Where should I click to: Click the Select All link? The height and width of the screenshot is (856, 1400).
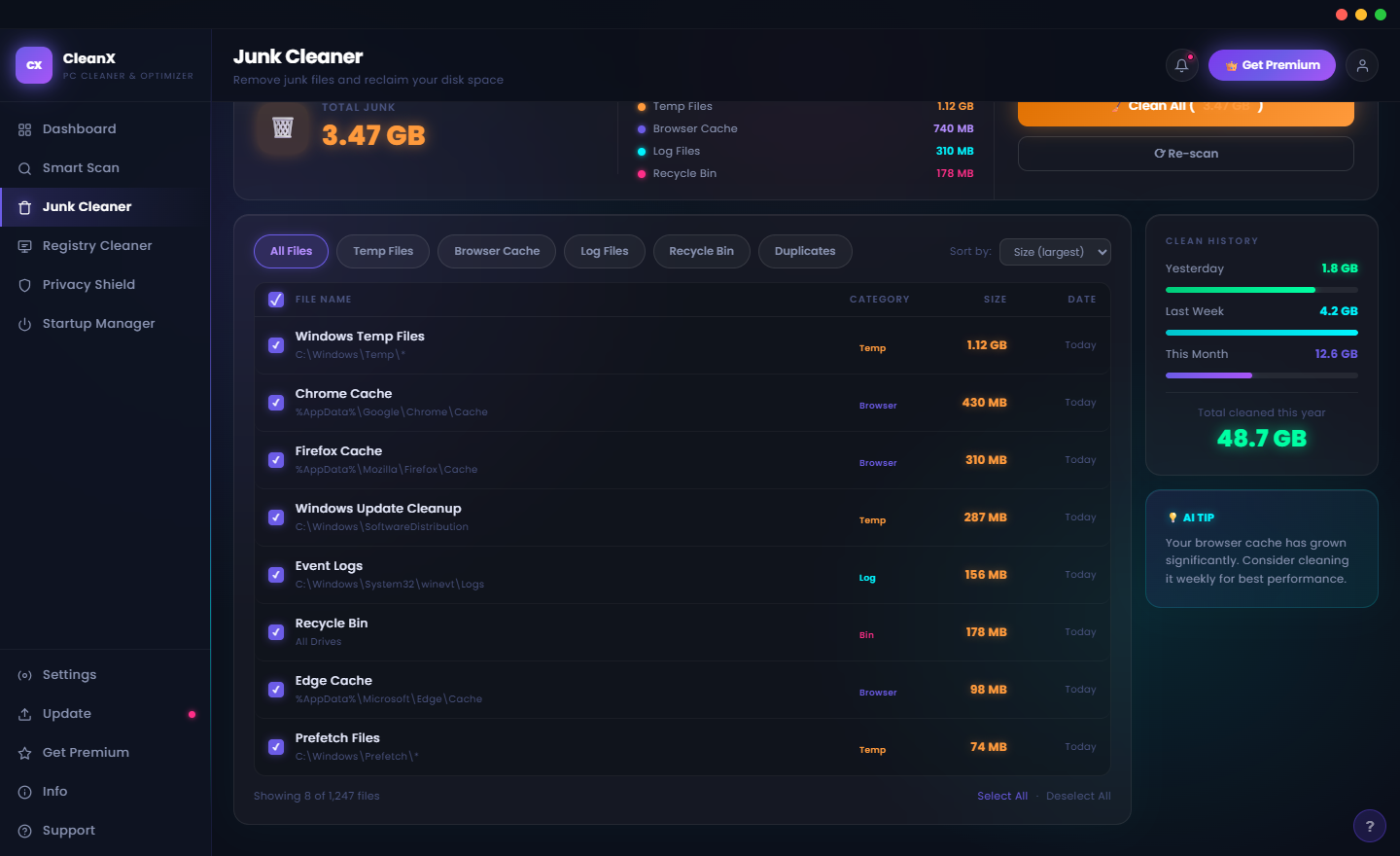coord(1002,796)
